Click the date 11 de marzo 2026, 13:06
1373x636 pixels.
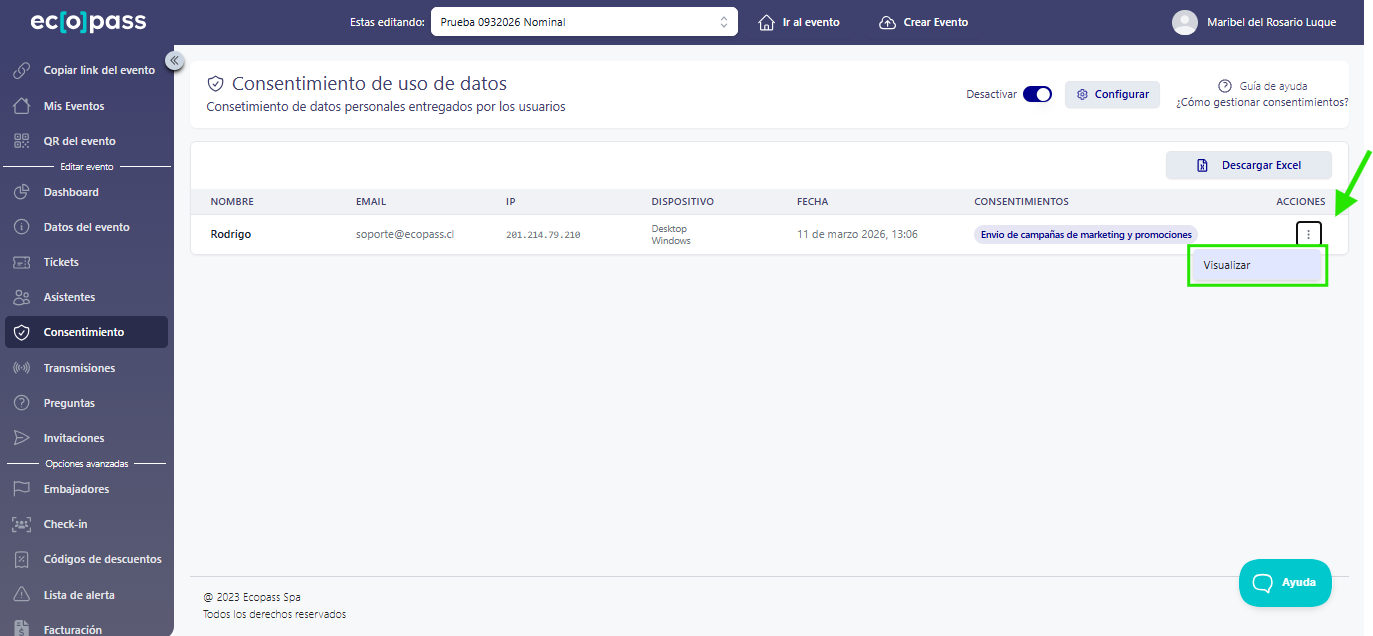[857, 234]
